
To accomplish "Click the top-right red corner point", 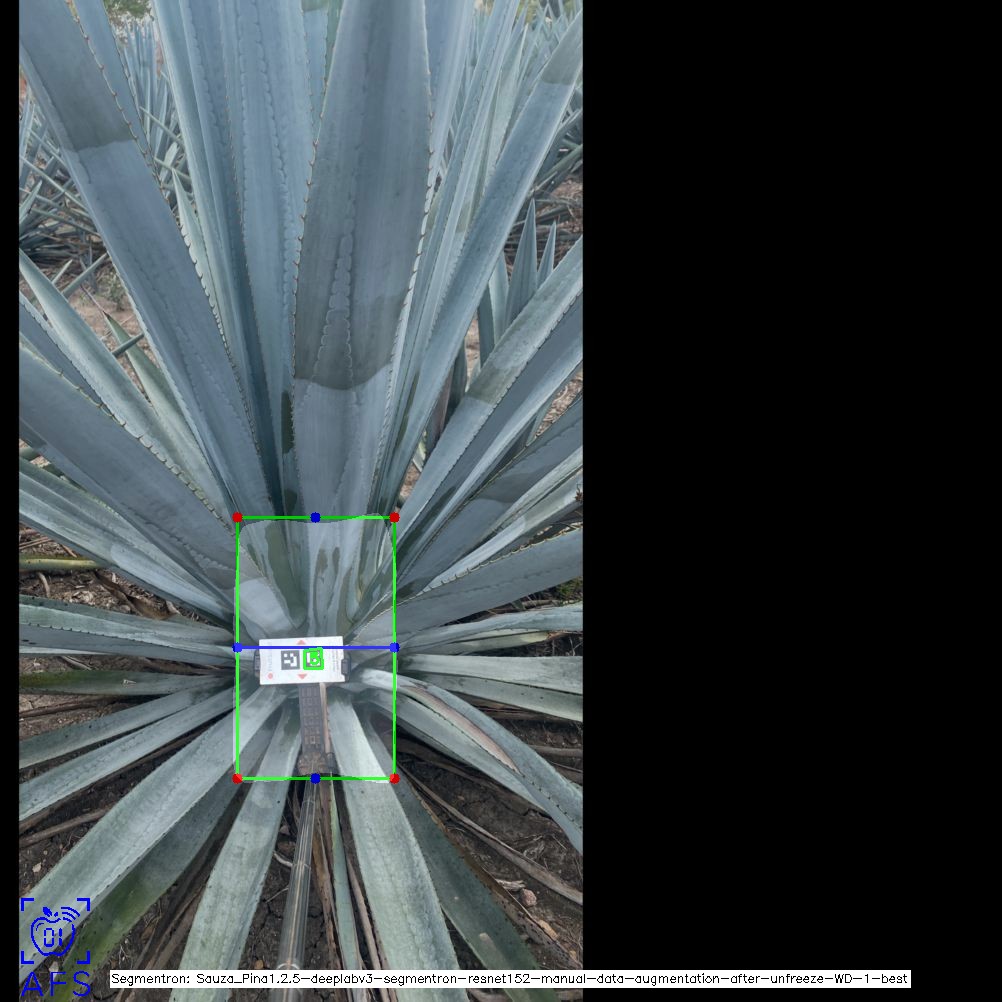I will [394, 517].
